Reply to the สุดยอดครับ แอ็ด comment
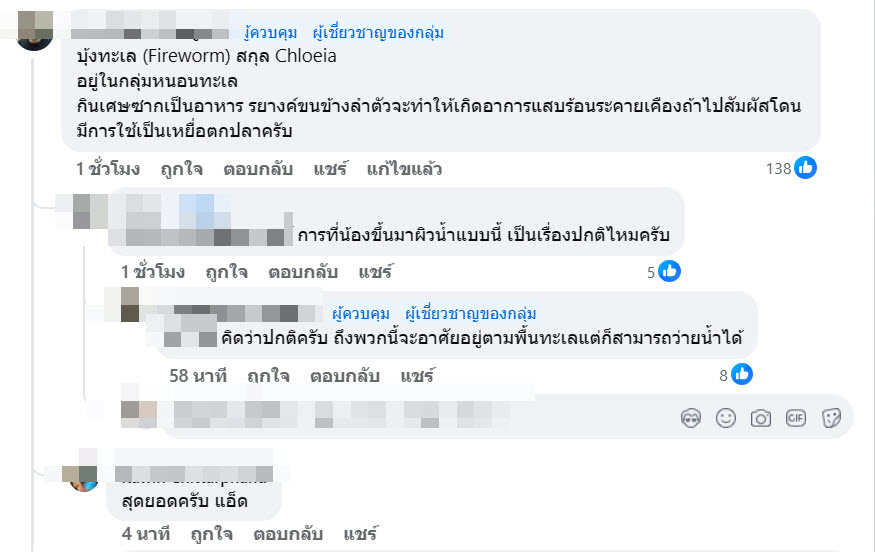Image resolution: width=875 pixels, height=552 pixels. click(289, 533)
